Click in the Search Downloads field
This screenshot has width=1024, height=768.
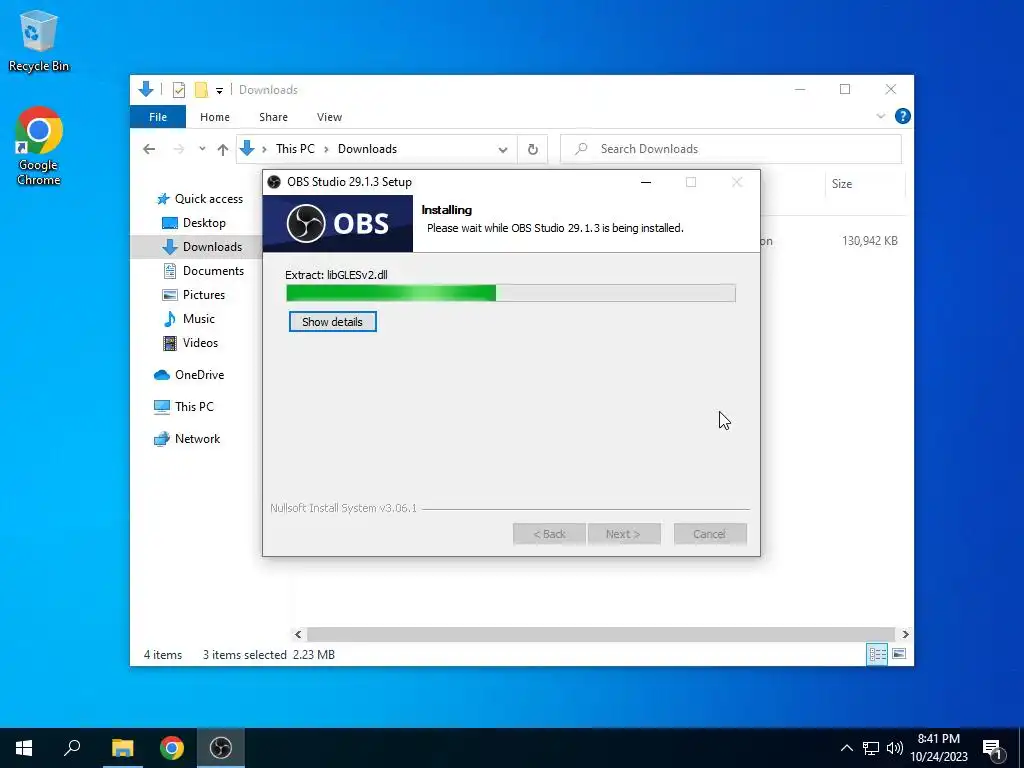(x=731, y=149)
